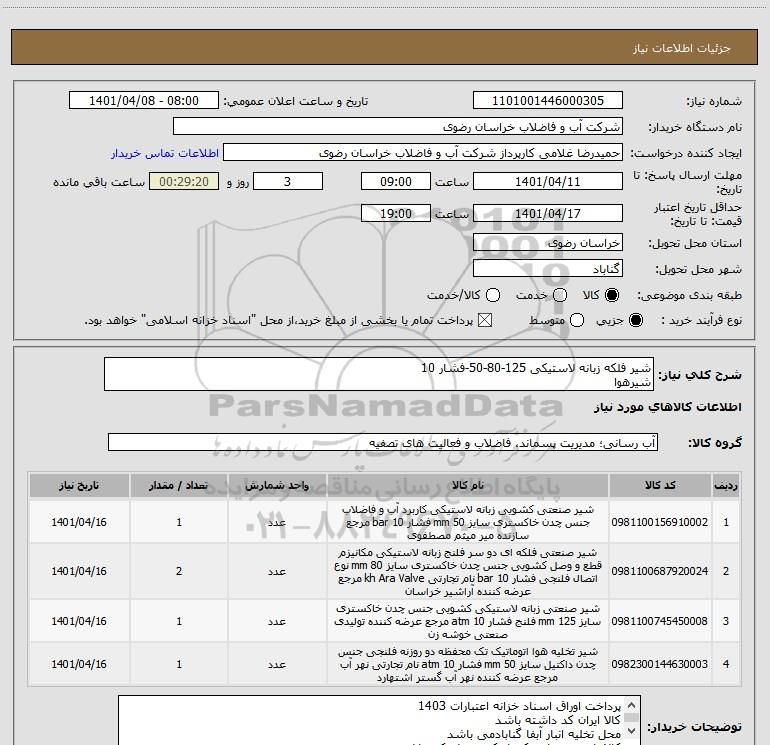Click the تعداد / مقدار column header
This screenshot has width=770, height=745.
pos(179,486)
